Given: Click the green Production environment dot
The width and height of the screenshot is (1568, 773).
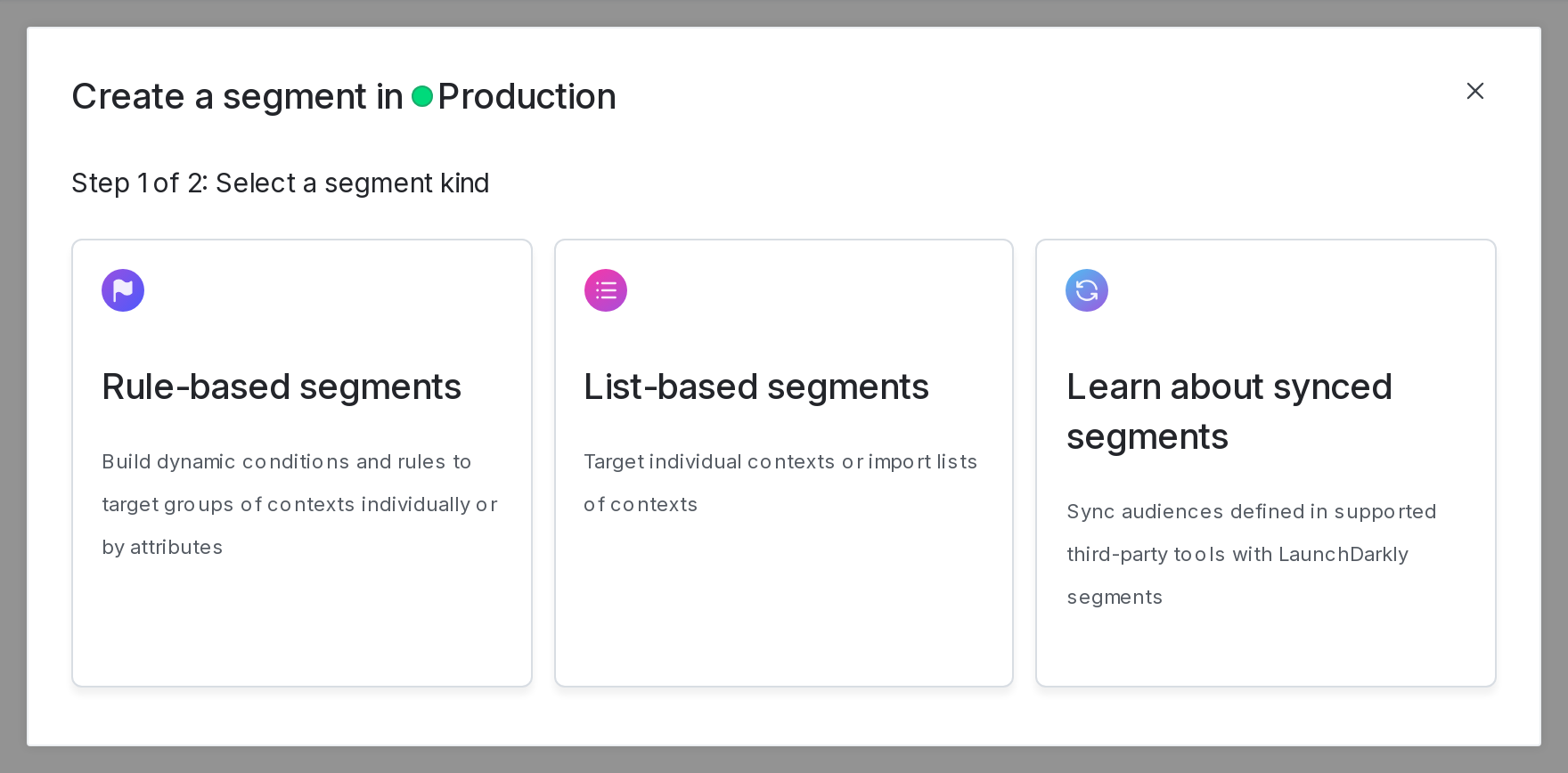Looking at the screenshot, I should click(x=422, y=96).
